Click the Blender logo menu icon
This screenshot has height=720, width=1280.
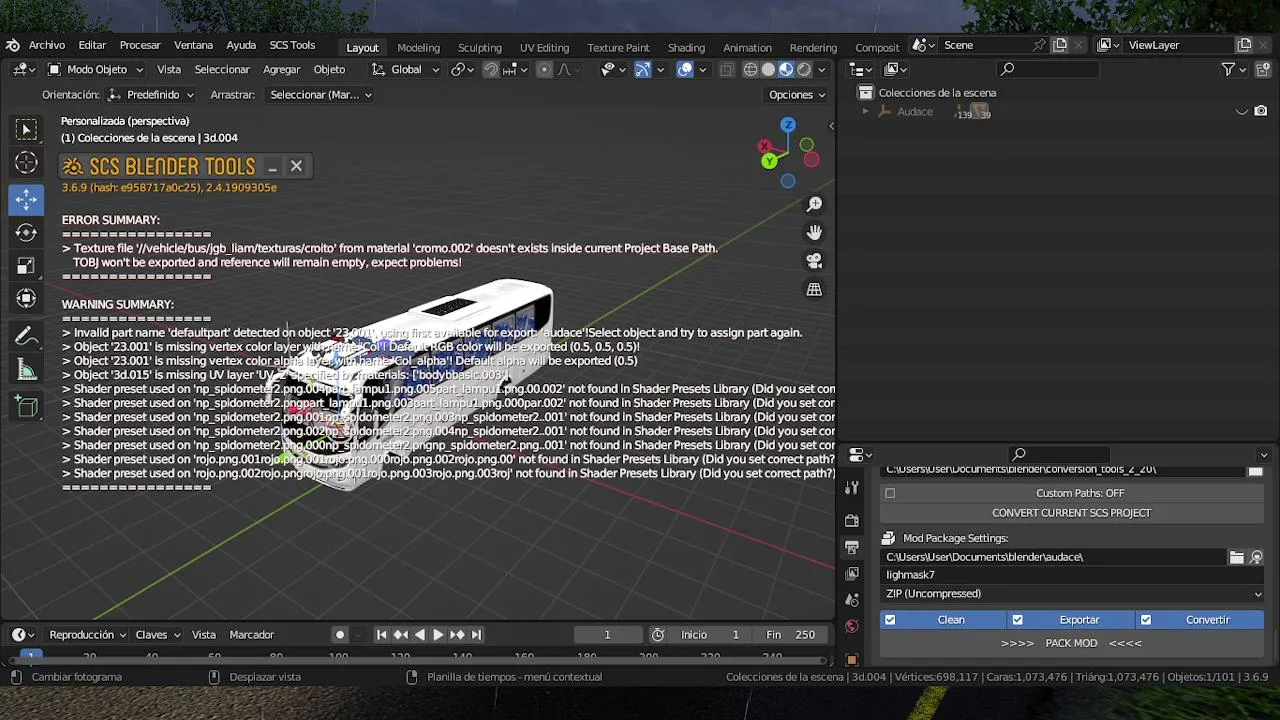(12, 45)
